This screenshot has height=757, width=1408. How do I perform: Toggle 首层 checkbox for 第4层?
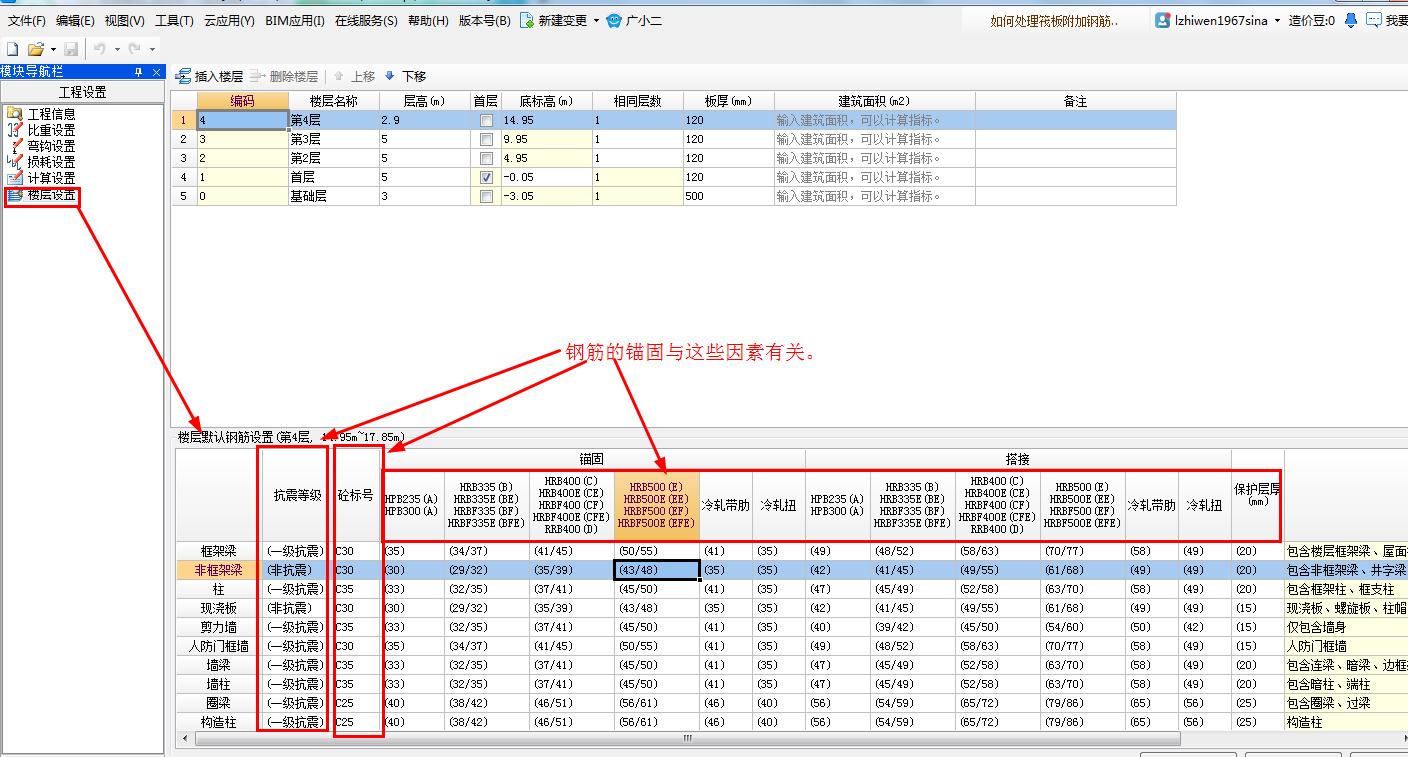click(x=486, y=120)
